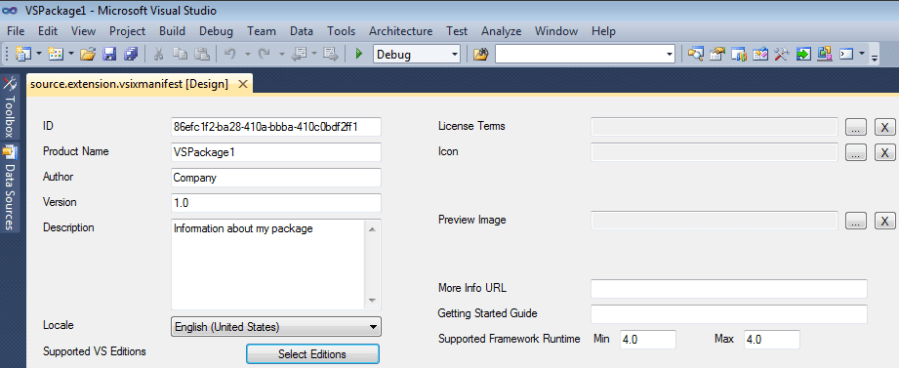Open the Build menu
This screenshot has height=368, width=899.
click(173, 31)
